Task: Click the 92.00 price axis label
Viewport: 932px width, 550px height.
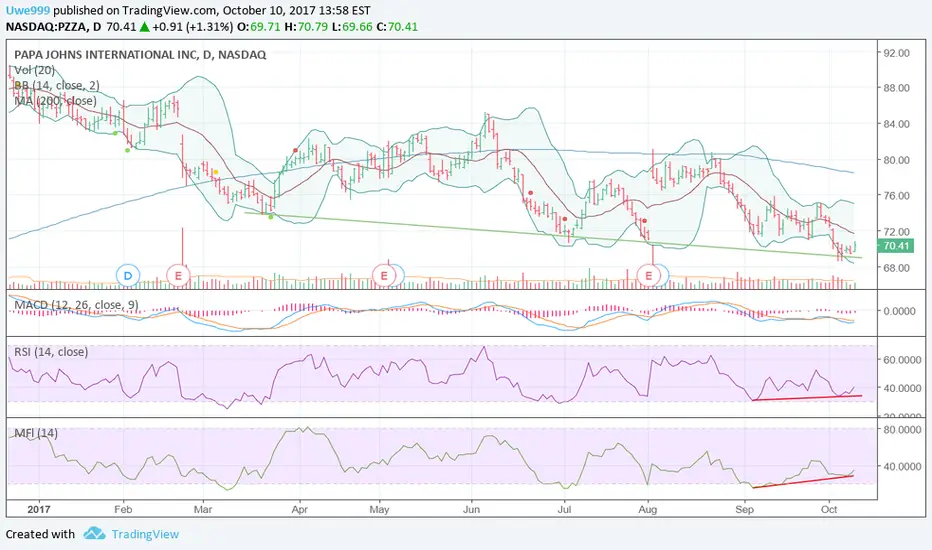Action: [896, 53]
